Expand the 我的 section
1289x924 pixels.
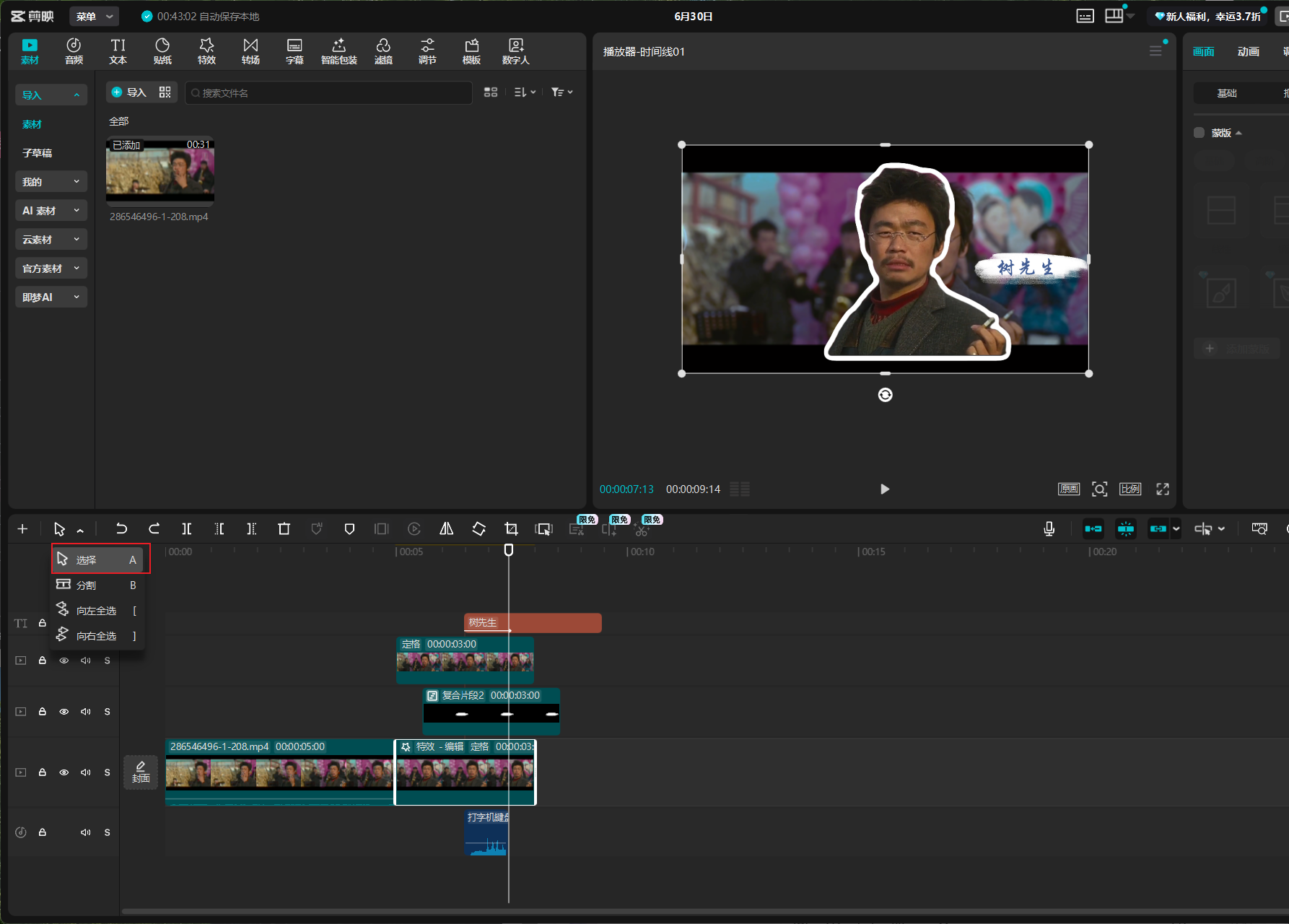(51, 181)
